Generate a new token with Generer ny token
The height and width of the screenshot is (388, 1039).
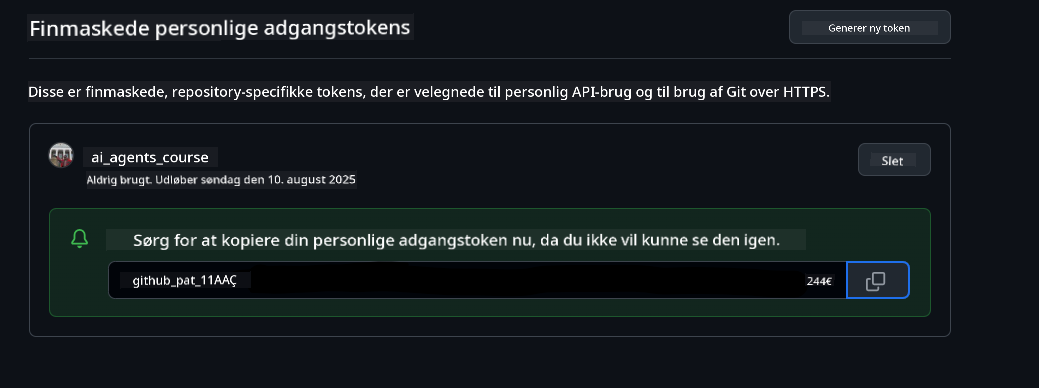[869, 28]
